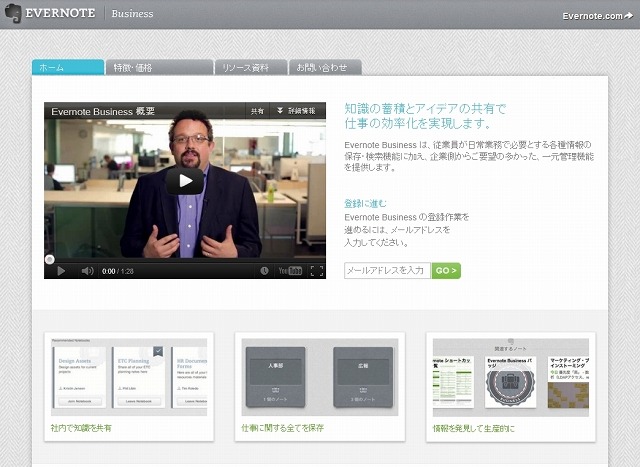The image size is (640, 467).
Task: Click the ETC Planning notebook thumbnail
Action: (x=138, y=377)
